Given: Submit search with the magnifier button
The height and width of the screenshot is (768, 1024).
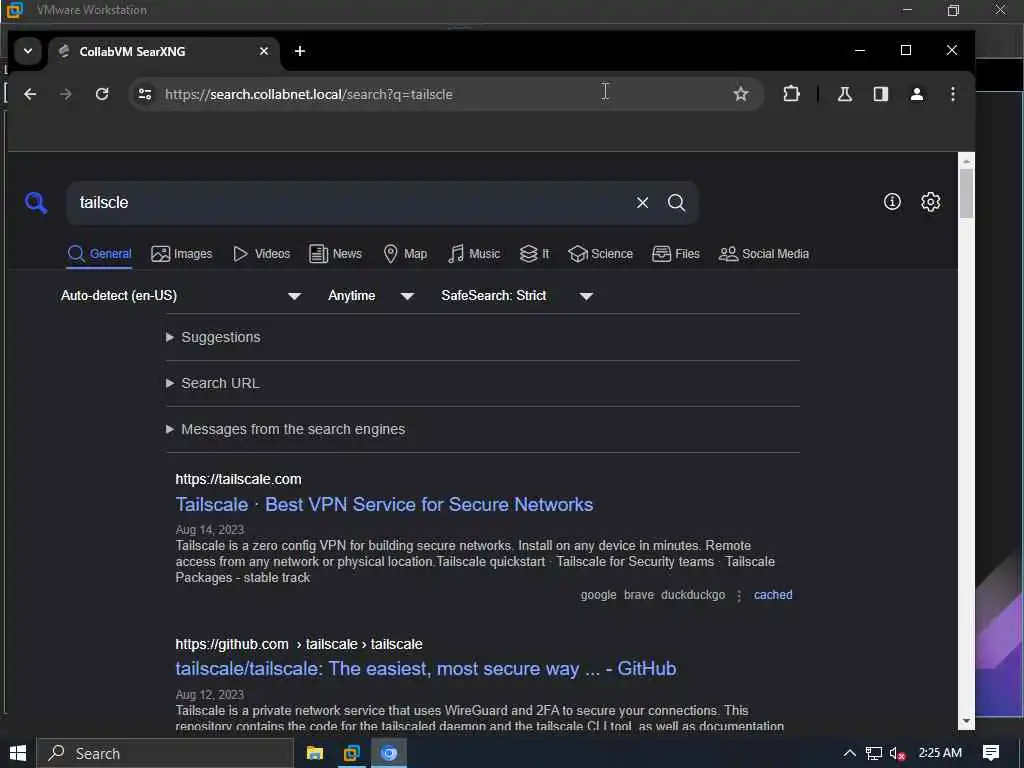Looking at the screenshot, I should click(x=677, y=203).
